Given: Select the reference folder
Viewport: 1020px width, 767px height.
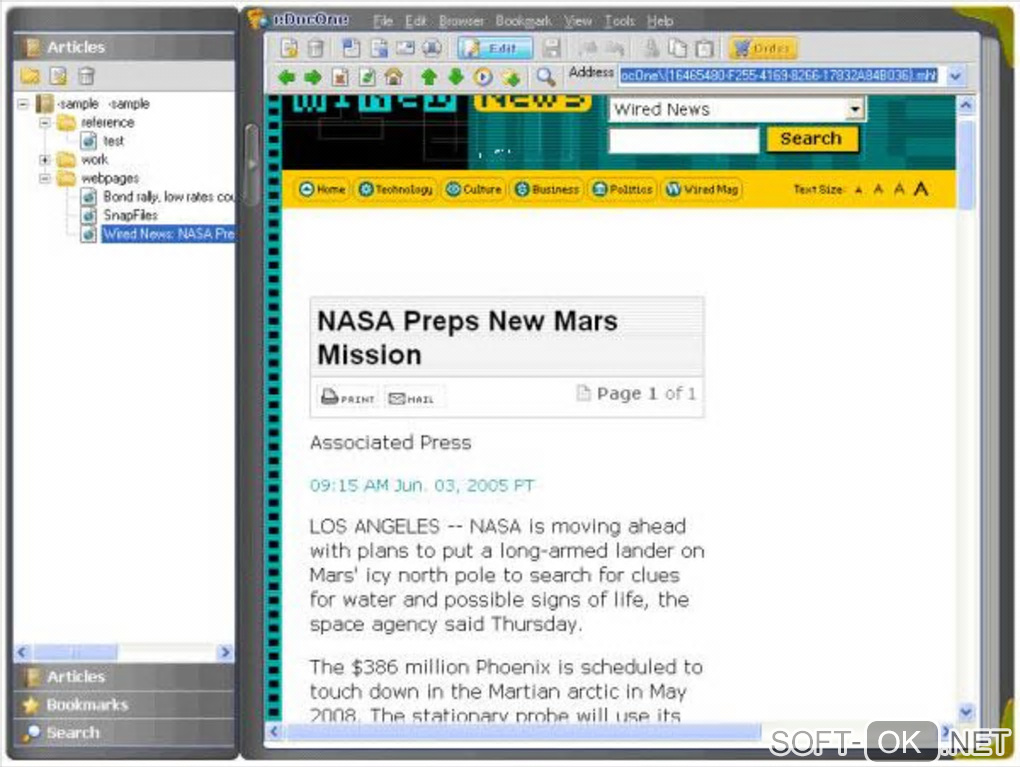Looking at the screenshot, I should [x=107, y=122].
